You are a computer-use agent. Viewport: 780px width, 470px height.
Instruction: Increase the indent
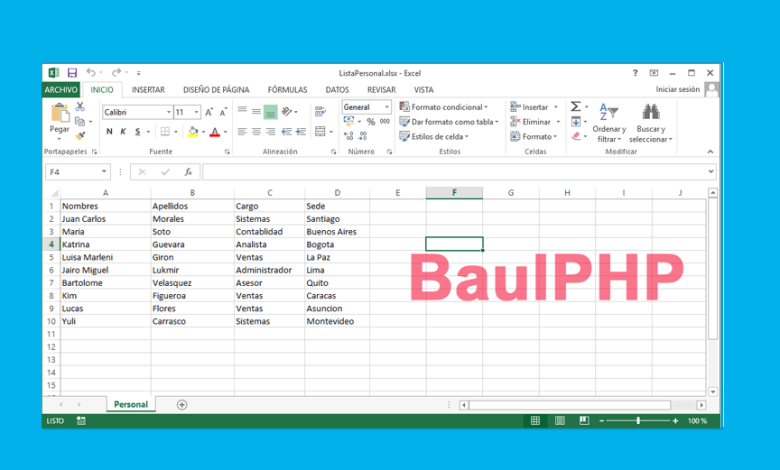point(300,132)
